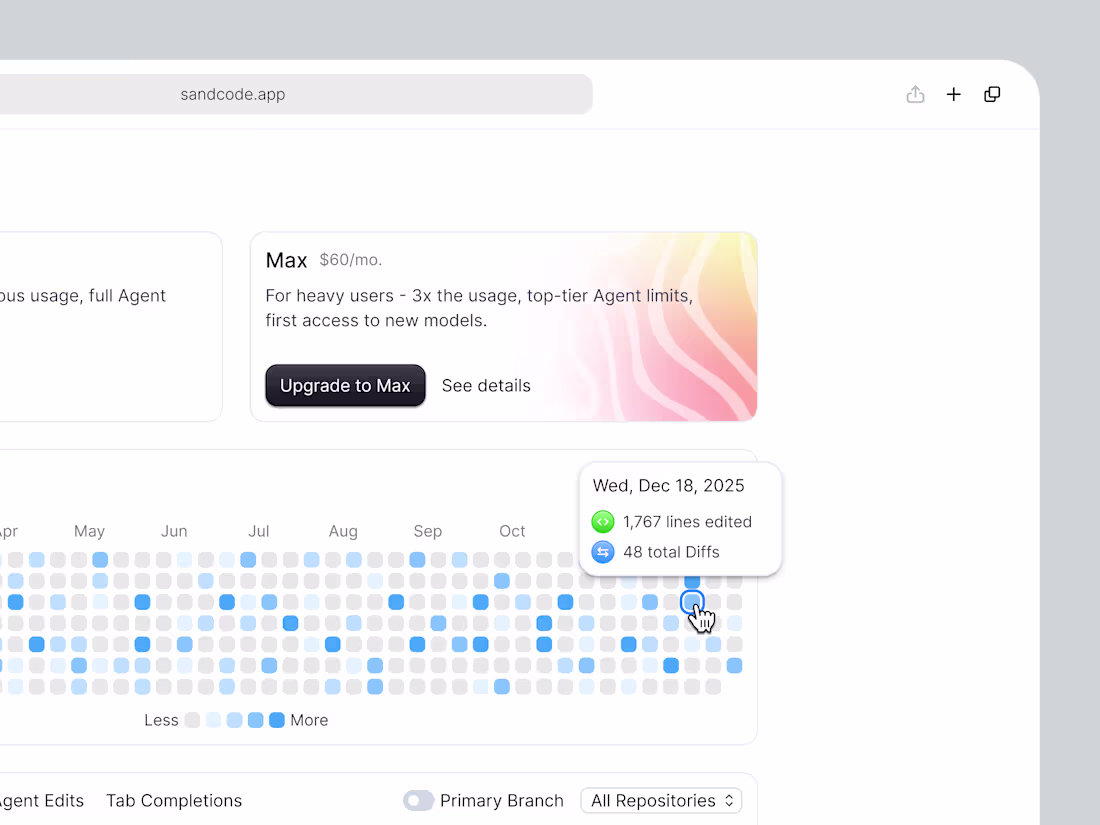This screenshot has width=1100, height=825.
Task: Click the Max plan card gradient artwork
Action: pyautogui.click(x=652, y=327)
